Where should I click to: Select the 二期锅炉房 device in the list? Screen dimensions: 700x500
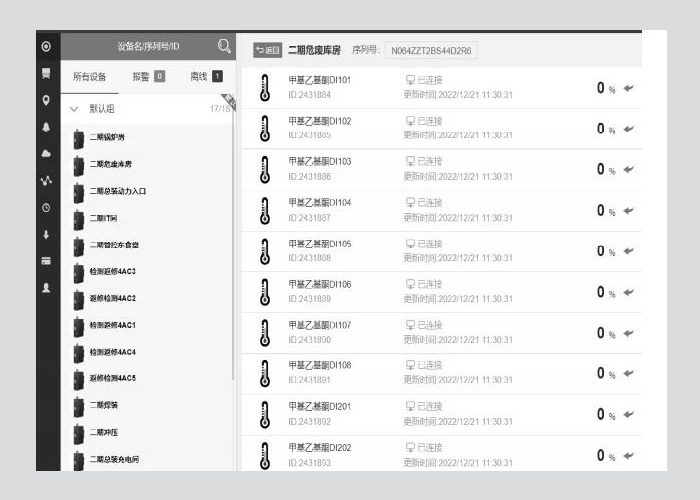107,137
